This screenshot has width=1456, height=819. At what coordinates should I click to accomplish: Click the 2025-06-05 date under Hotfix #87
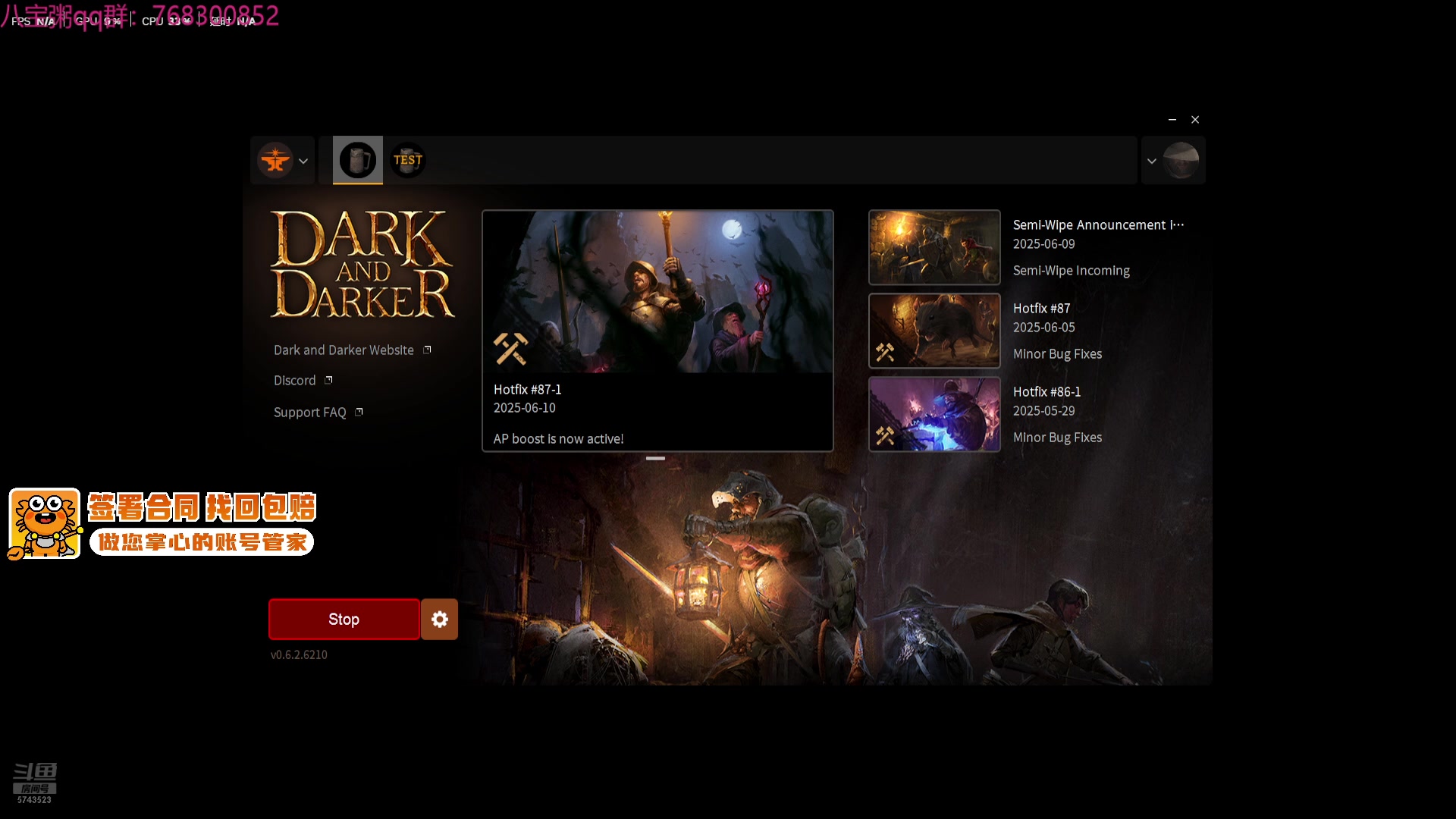pyautogui.click(x=1043, y=328)
